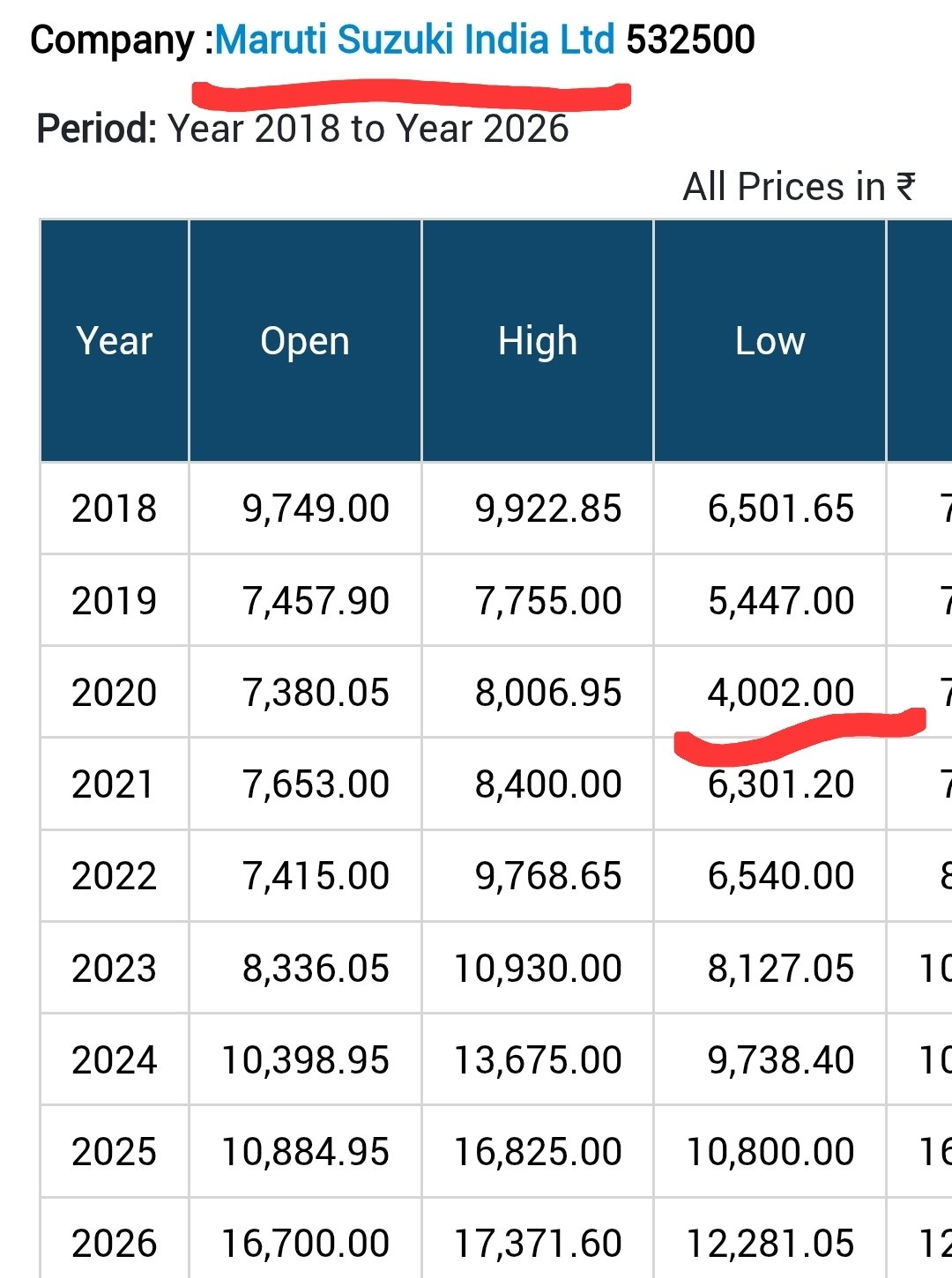Click the Open column header

[x=305, y=341]
